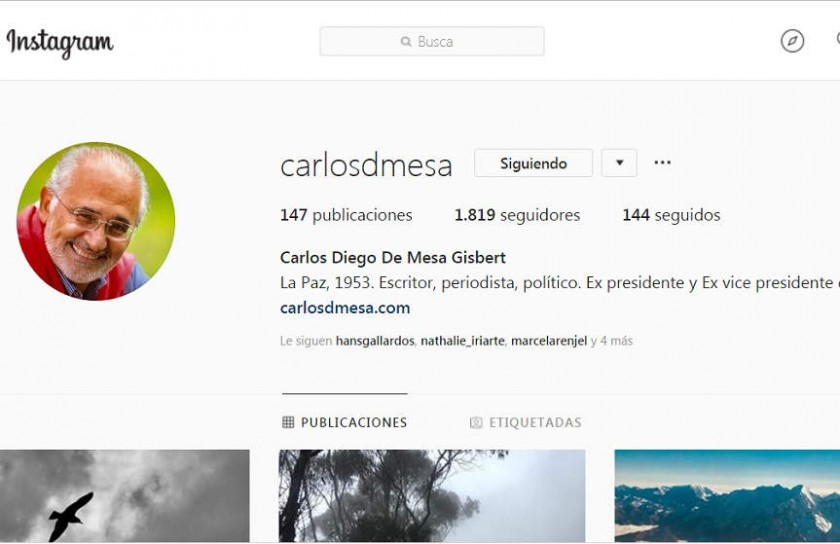This screenshot has width=840, height=544.
Task: Open carlosdmesa profile picture
Action: pyautogui.click(x=96, y=221)
